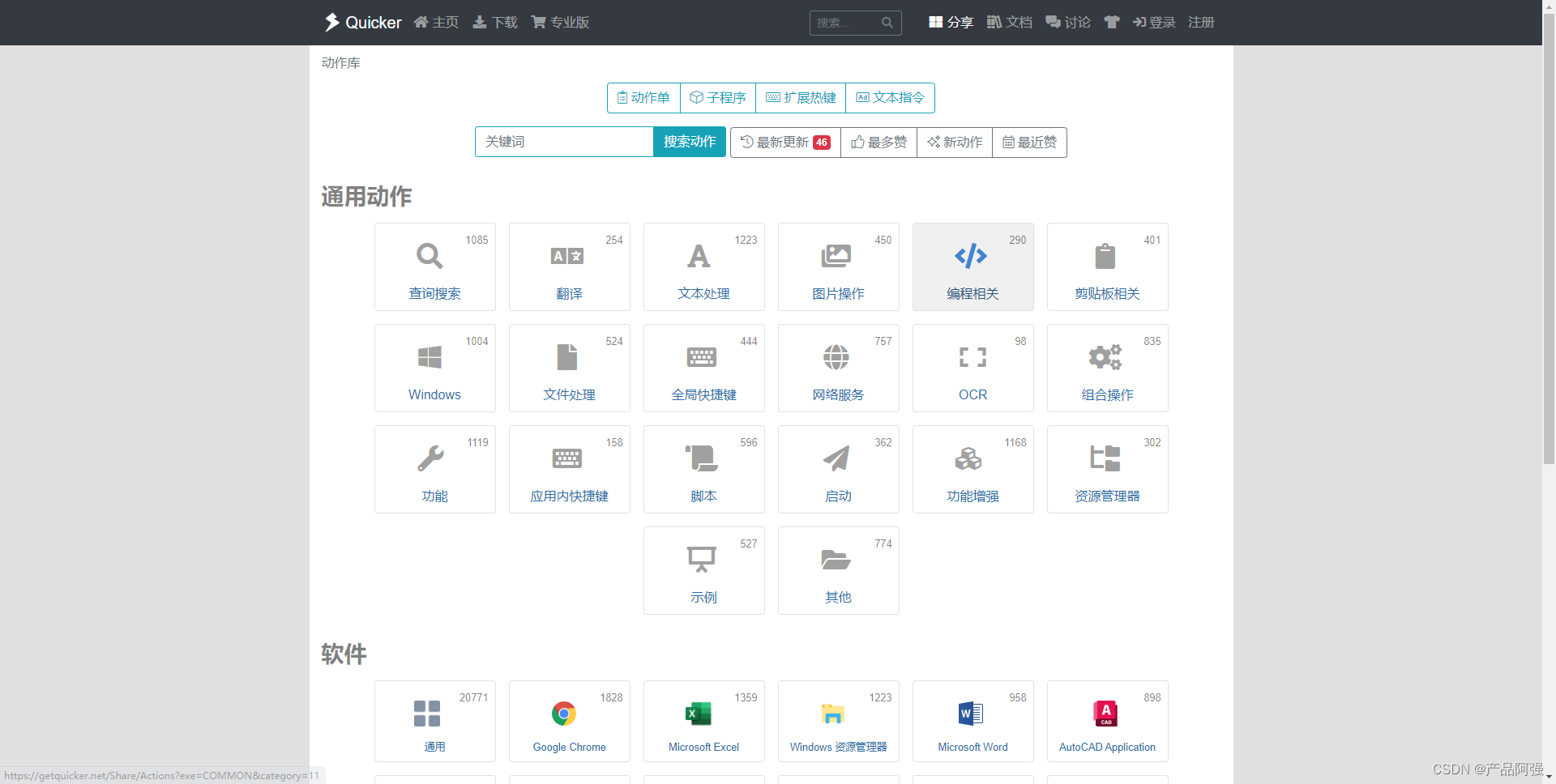Click the page vertical scrollbar thumb
This screenshot has width=1556, height=784.
(x=1549, y=239)
